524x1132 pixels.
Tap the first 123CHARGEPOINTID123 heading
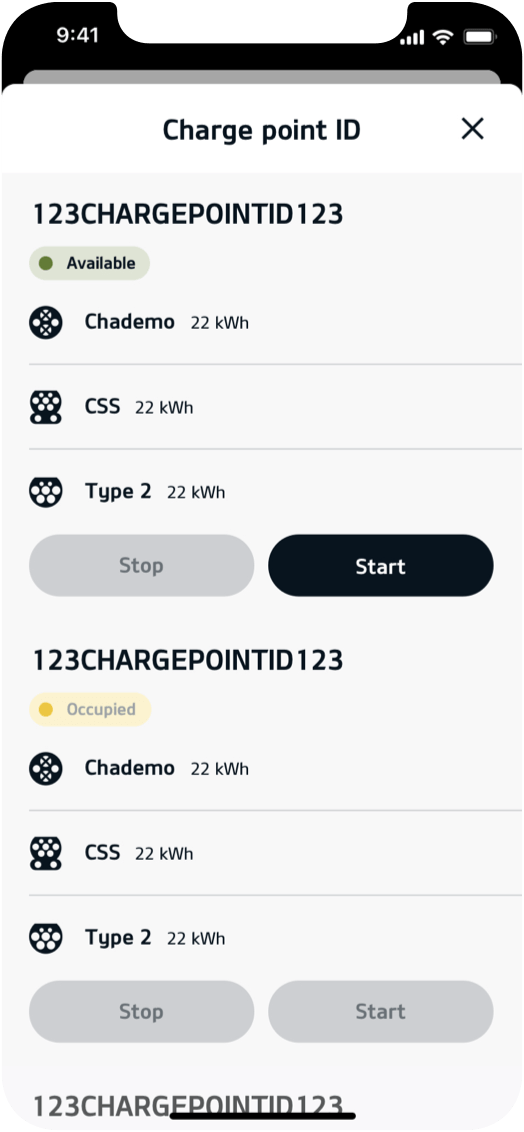point(188,214)
